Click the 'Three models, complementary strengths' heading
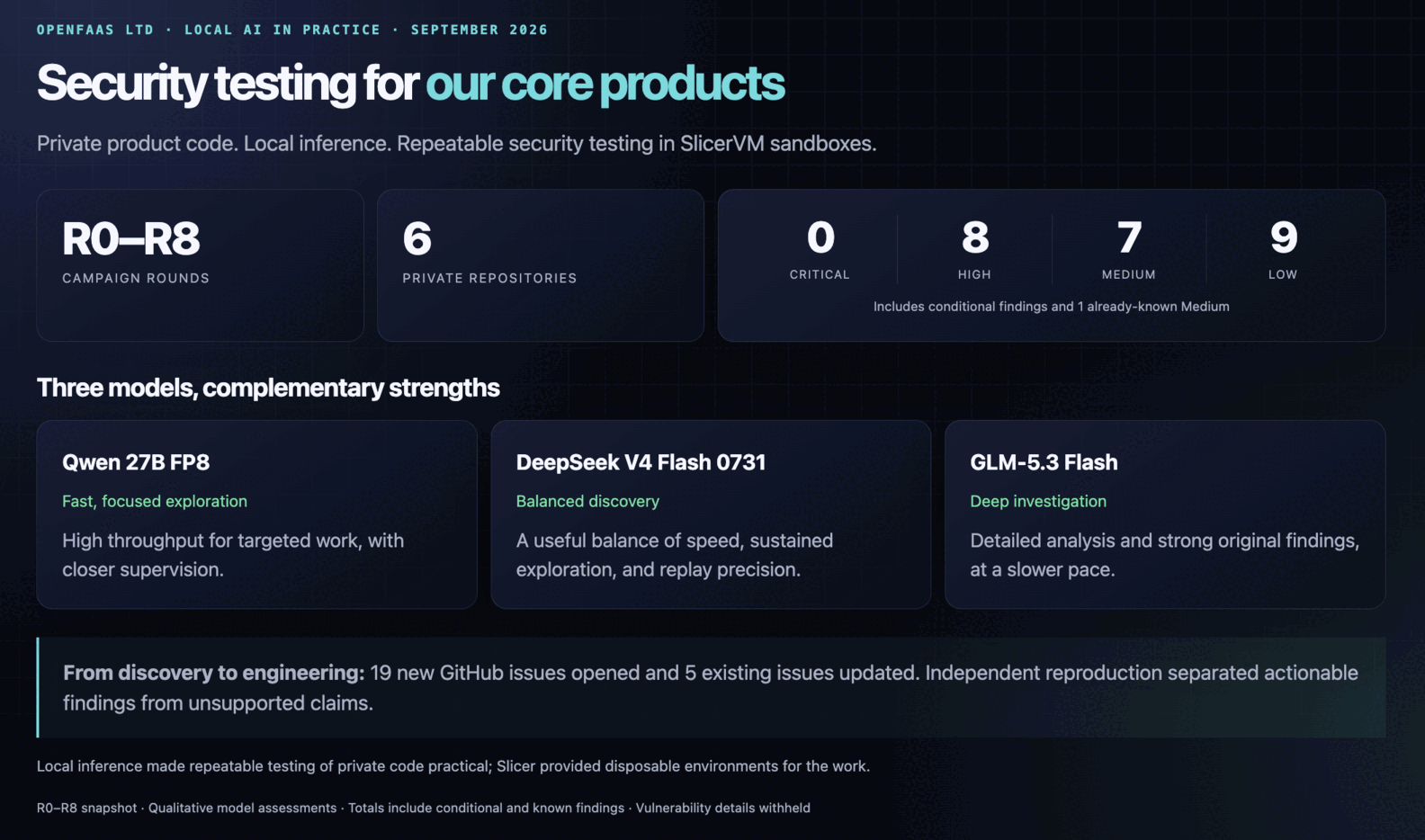The image size is (1425, 840). tap(268, 388)
